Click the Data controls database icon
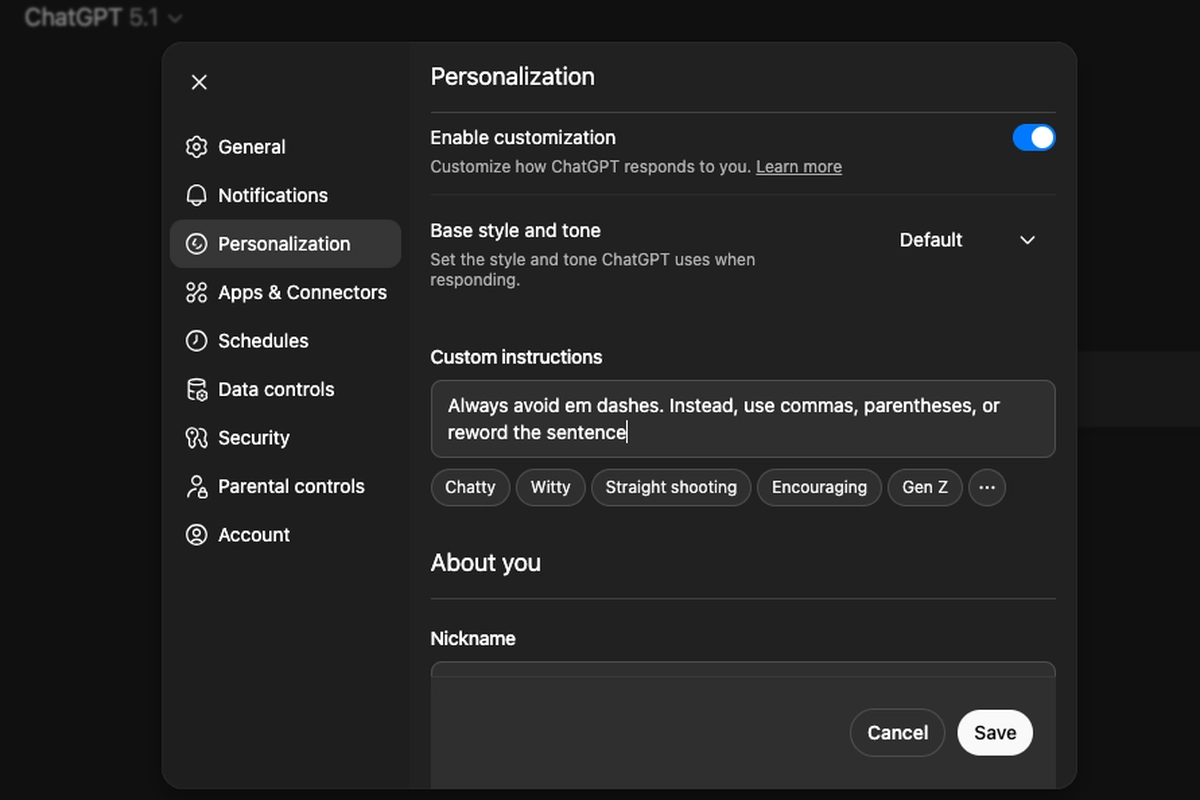Viewport: 1200px width, 800px height. 197,389
